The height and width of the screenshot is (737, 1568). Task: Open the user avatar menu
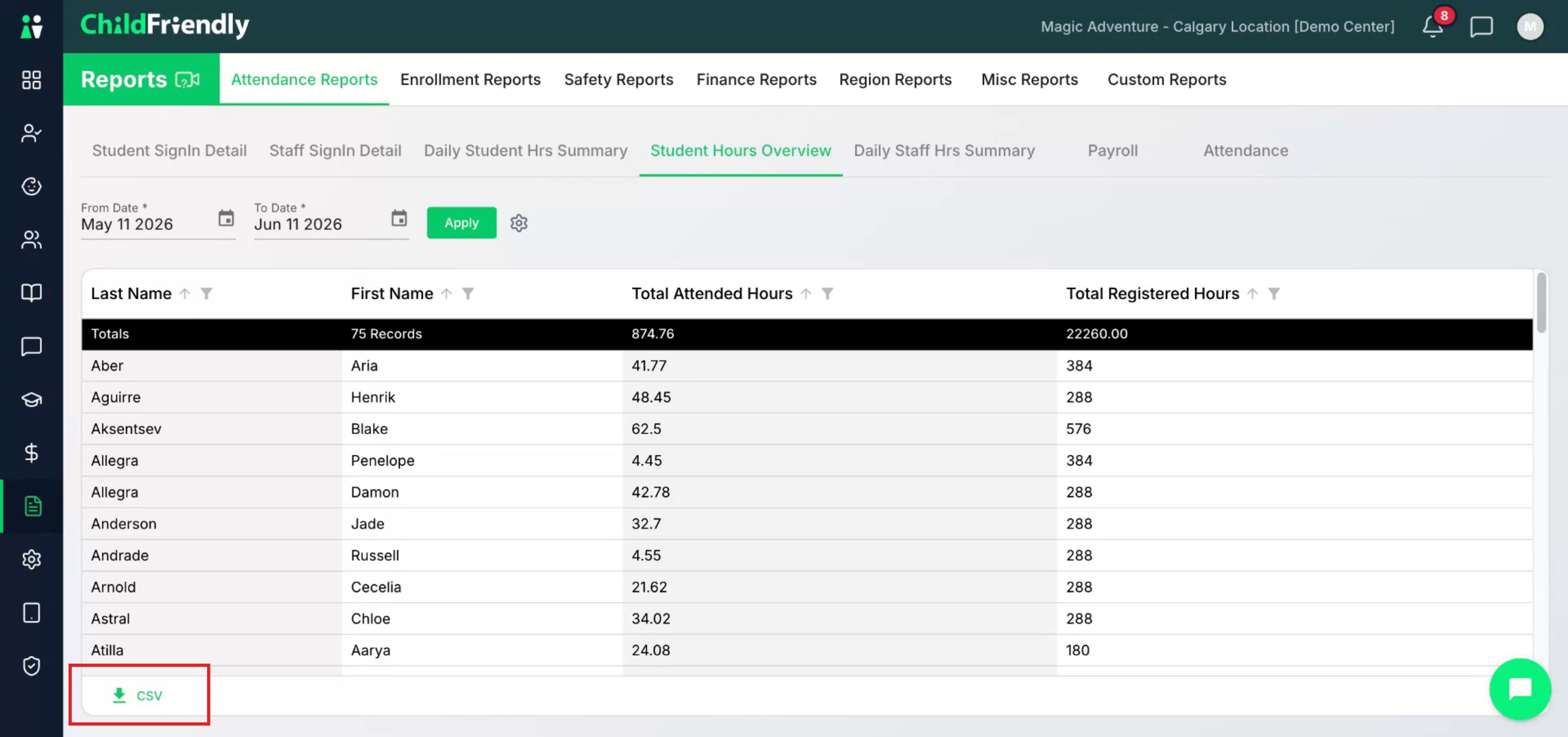click(1530, 27)
